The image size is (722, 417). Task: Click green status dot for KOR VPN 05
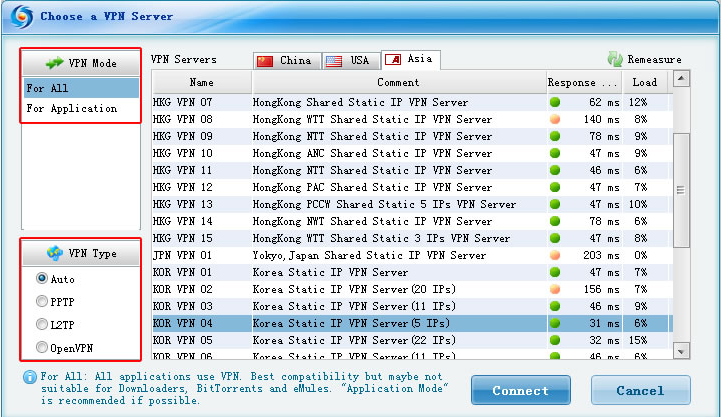tap(555, 340)
